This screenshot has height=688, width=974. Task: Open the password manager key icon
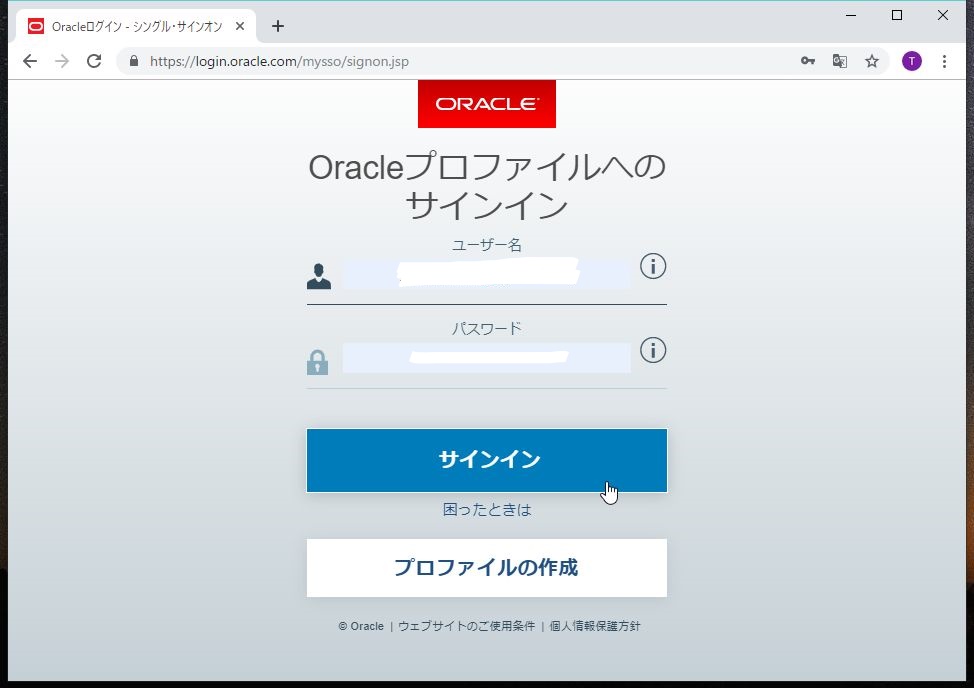808,61
